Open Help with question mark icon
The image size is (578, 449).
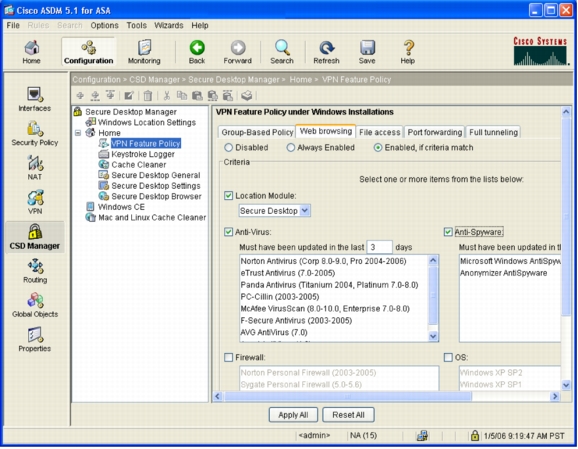408,52
